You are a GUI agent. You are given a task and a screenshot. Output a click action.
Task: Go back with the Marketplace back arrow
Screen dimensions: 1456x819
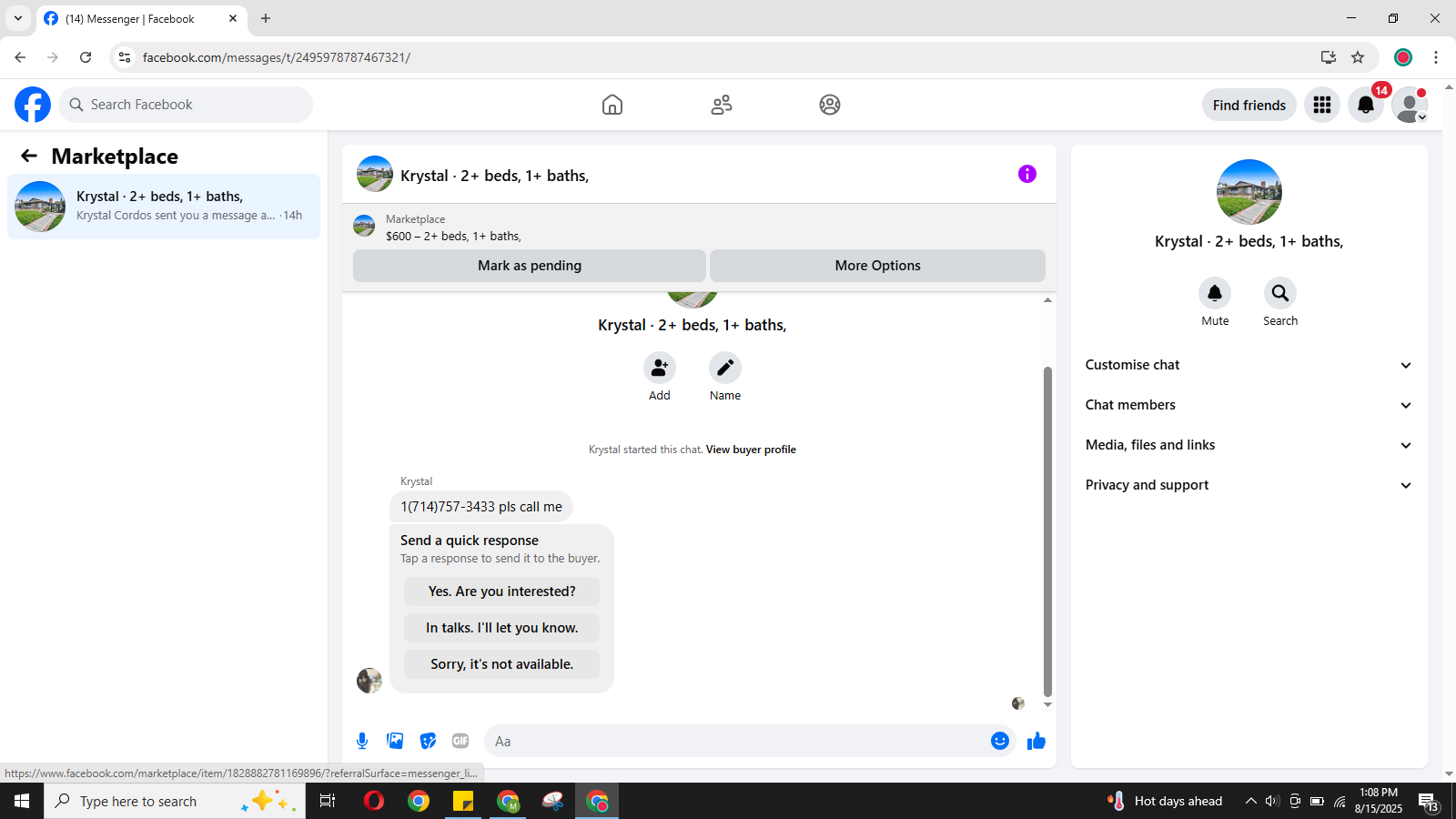pos(29,156)
